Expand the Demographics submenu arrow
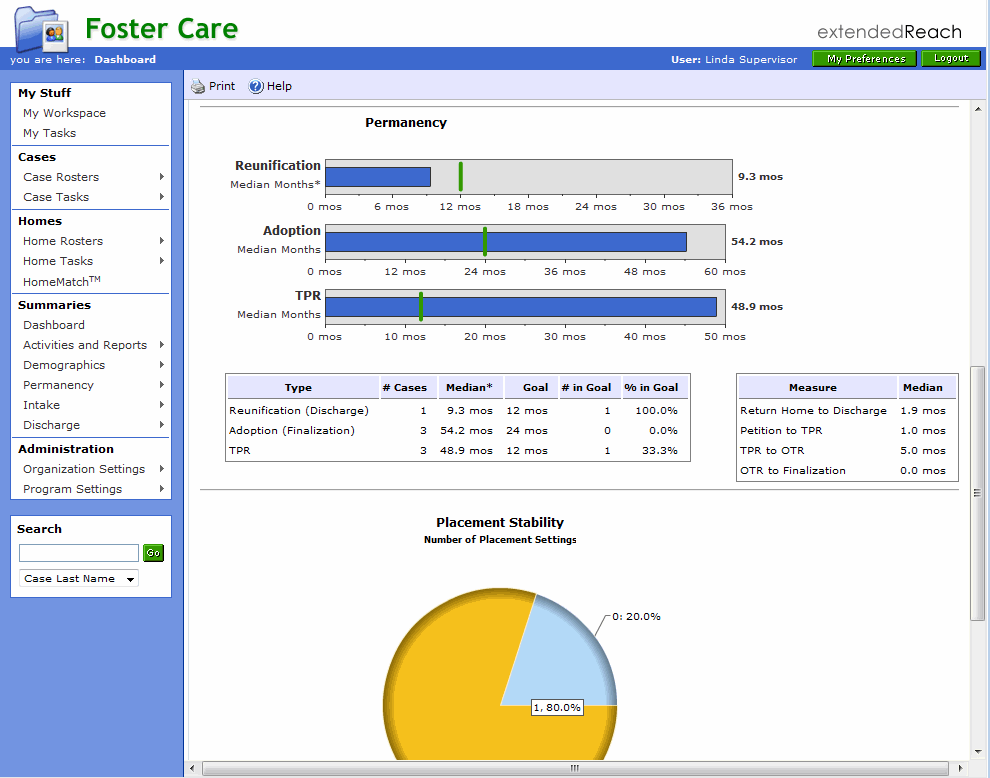The width and height of the screenshot is (990, 778). (162, 365)
